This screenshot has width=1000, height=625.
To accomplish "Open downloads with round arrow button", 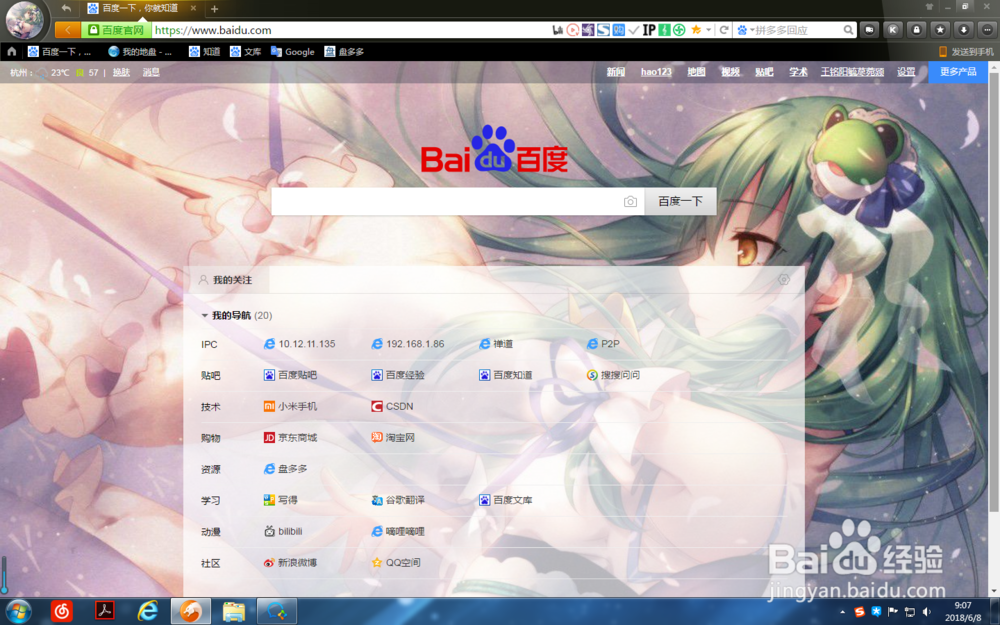I will [x=964, y=30].
